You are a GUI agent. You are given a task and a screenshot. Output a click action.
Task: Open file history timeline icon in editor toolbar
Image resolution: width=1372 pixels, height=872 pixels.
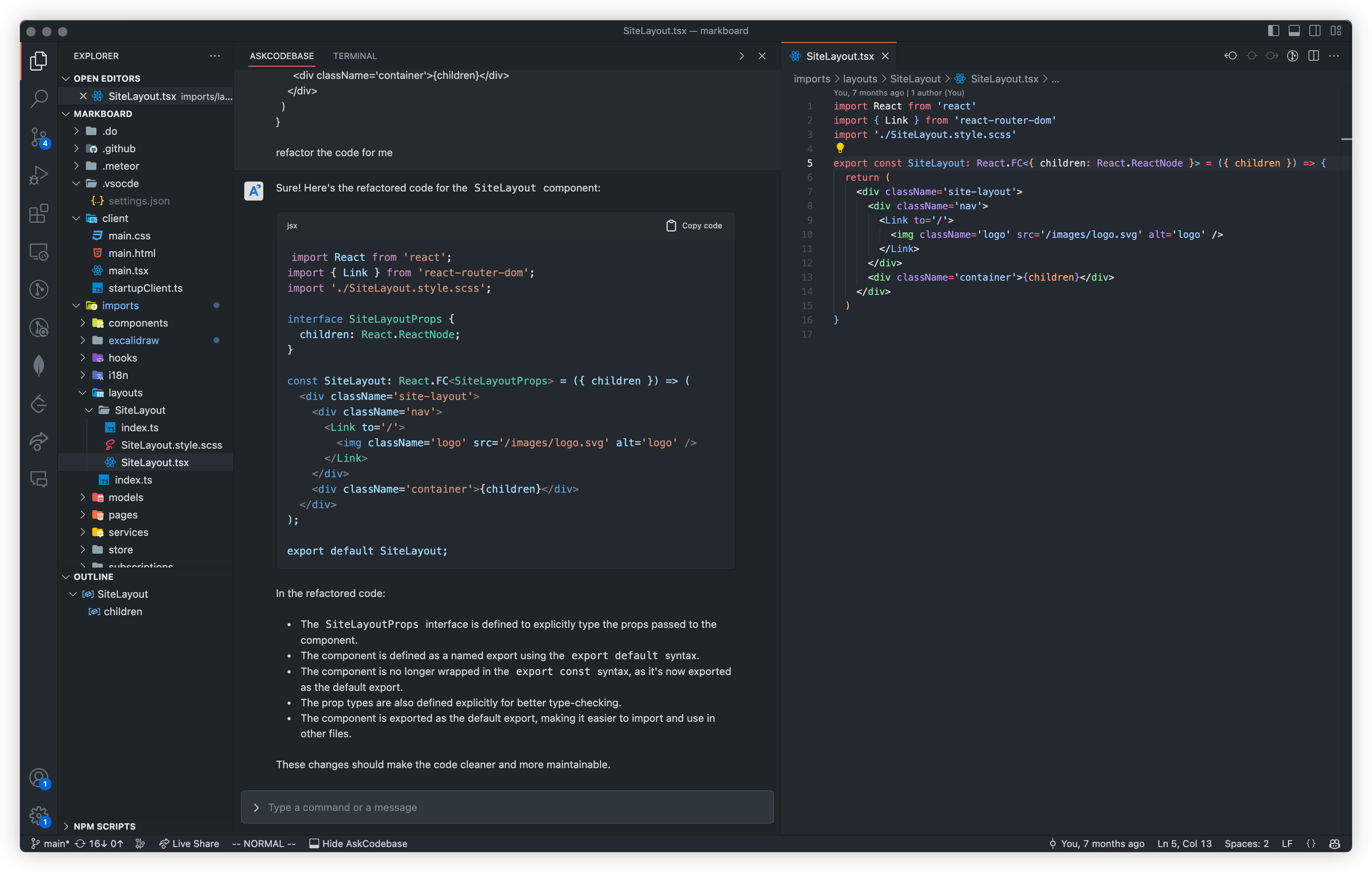[x=1293, y=56]
